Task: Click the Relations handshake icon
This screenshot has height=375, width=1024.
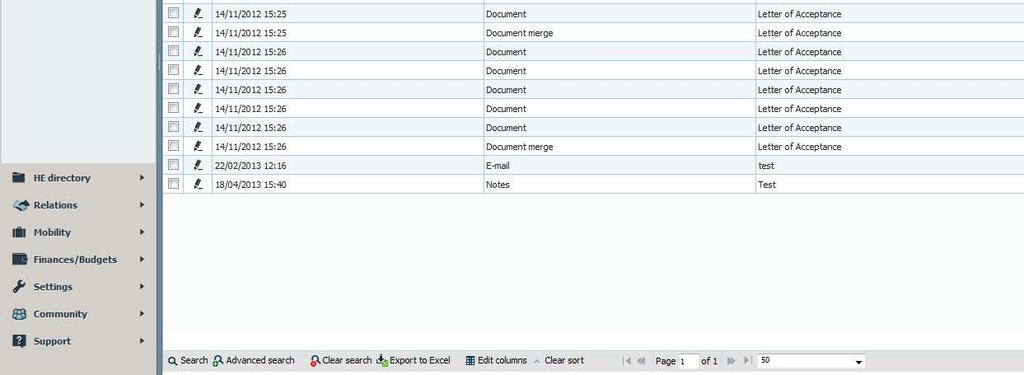Action: [20, 205]
